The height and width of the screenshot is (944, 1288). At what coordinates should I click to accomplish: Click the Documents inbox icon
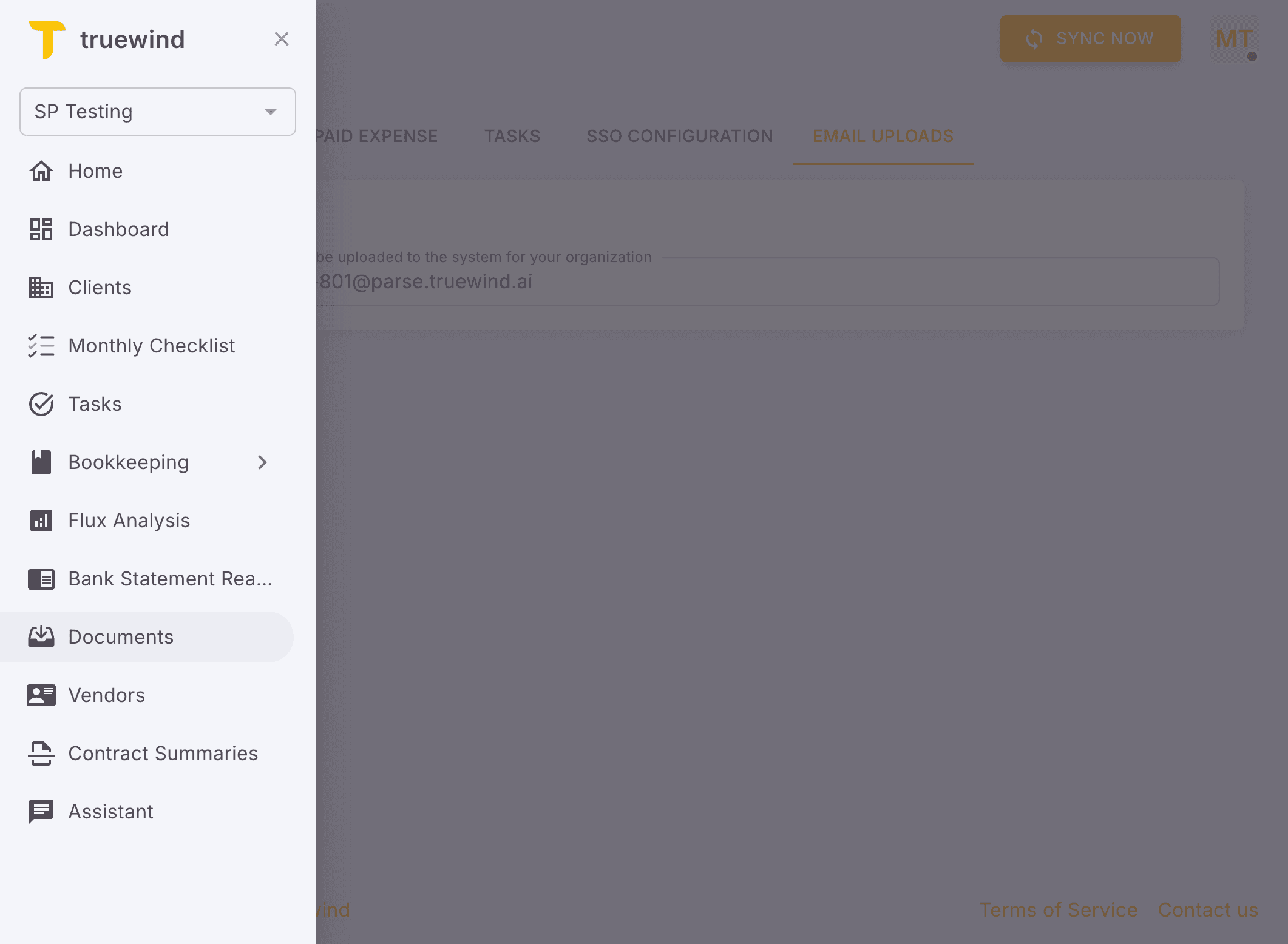click(41, 636)
